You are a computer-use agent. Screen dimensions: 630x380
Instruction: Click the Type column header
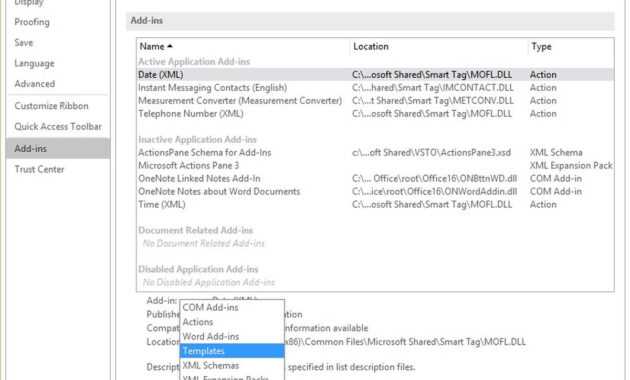pos(541,47)
